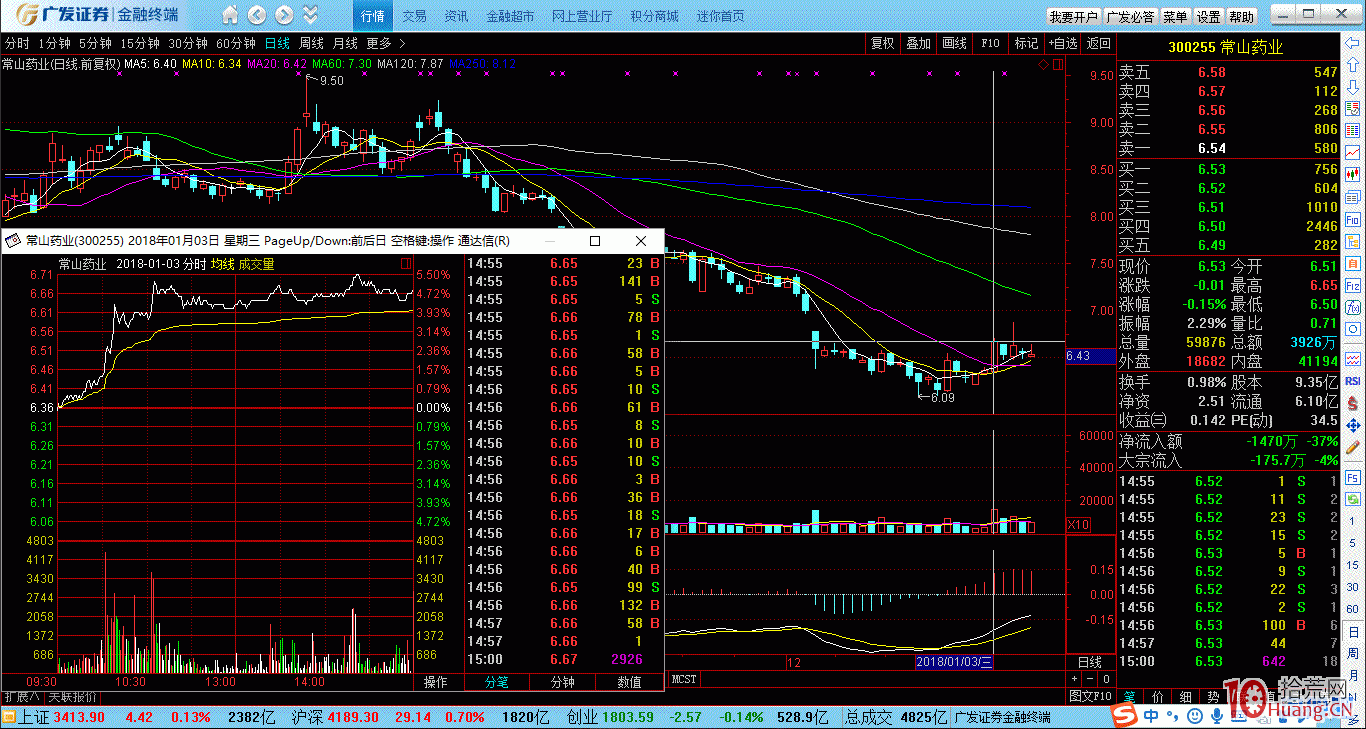Click notepad icon in popup window title
The width and height of the screenshot is (1366, 729).
(x=12, y=241)
